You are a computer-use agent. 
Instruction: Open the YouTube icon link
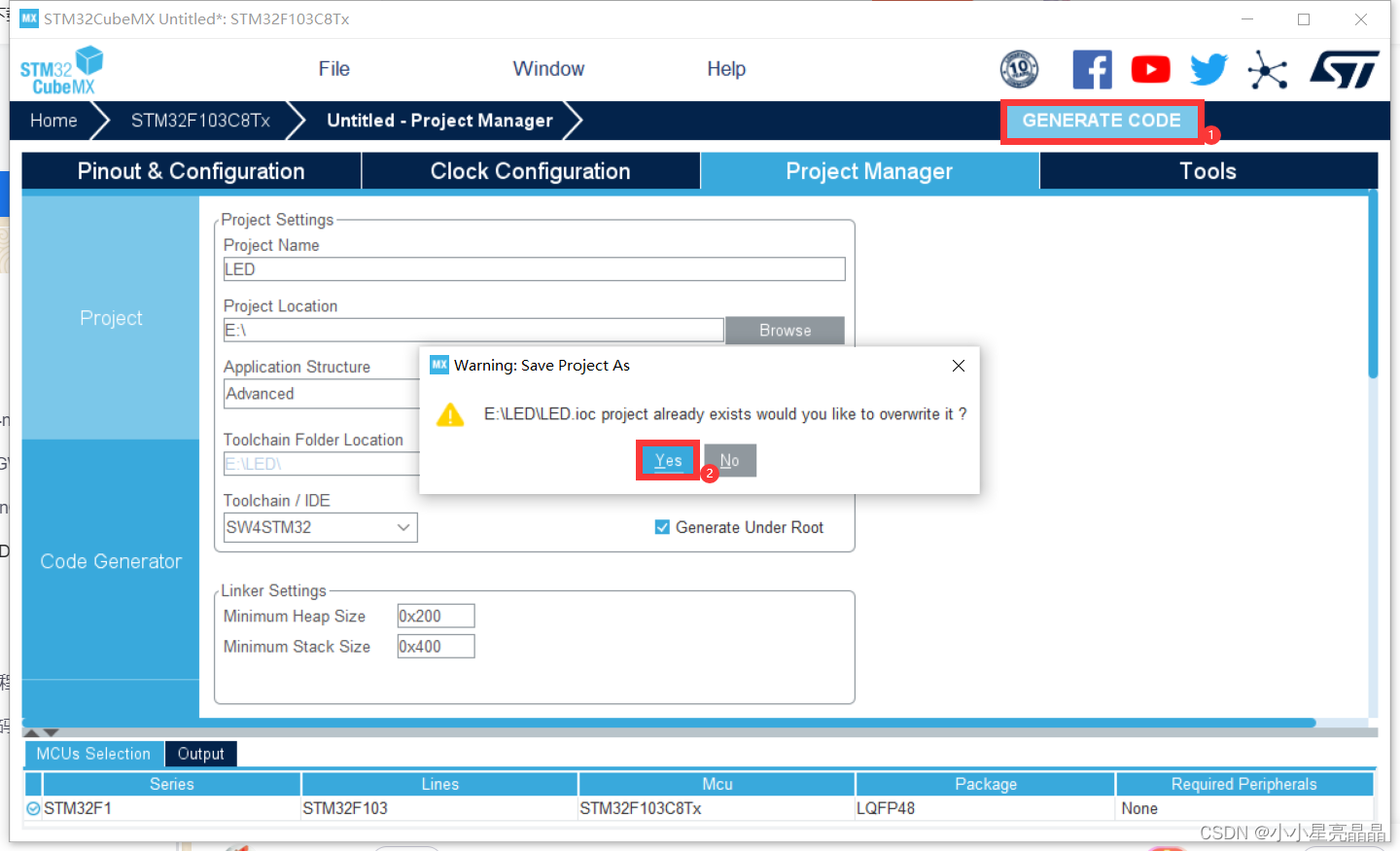tap(1150, 69)
